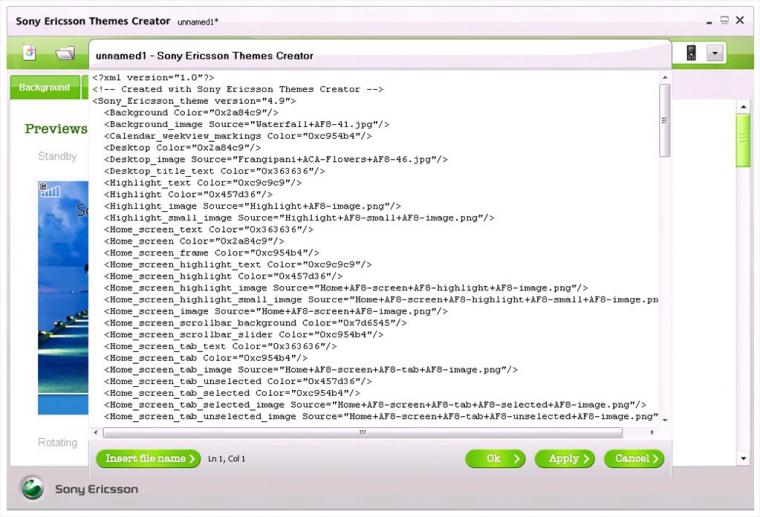Click the Home_screen_tab_text Color line
The width and height of the screenshot is (760, 517).
point(220,346)
